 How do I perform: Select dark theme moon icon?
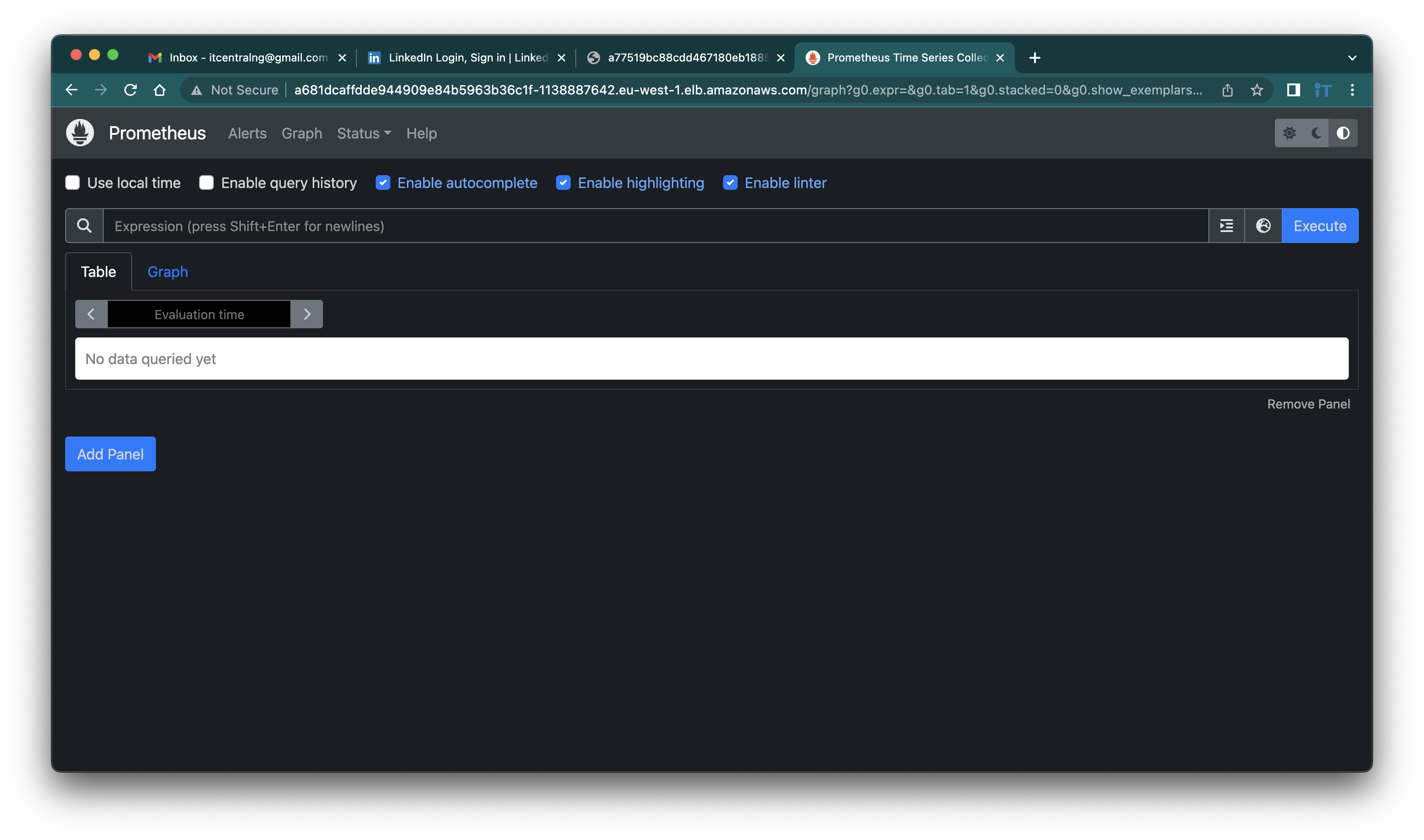click(x=1316, y=133)
